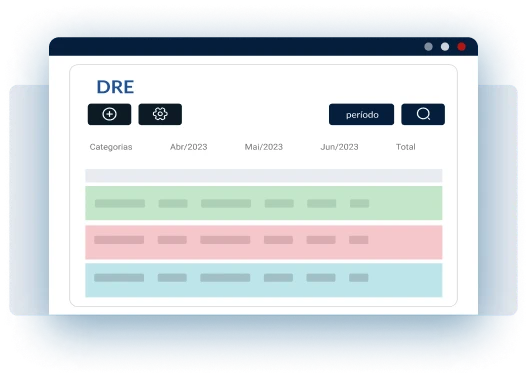Select the Abr/2023 column header
The image size is (530, 378).
tap(189, 147)
